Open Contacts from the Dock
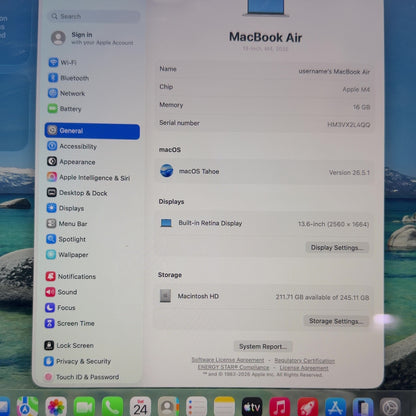The height and width of the screenshot is (416, 416). pos(168,407)
